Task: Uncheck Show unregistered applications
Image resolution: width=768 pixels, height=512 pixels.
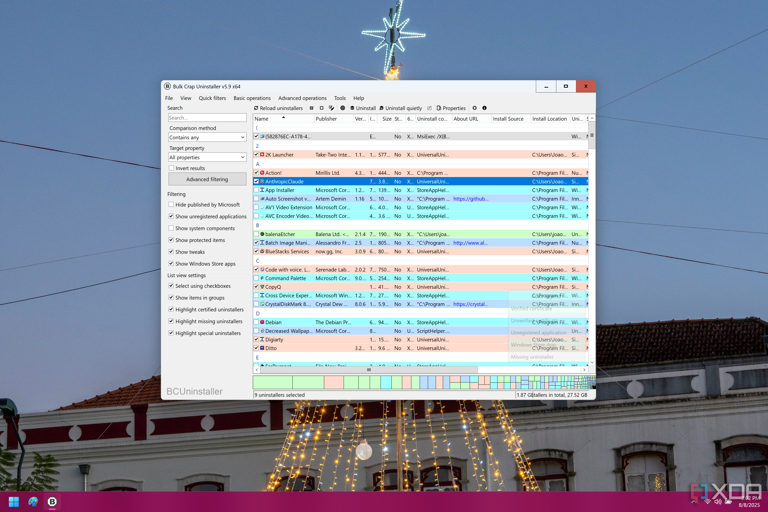Action: tap(171, 216)
